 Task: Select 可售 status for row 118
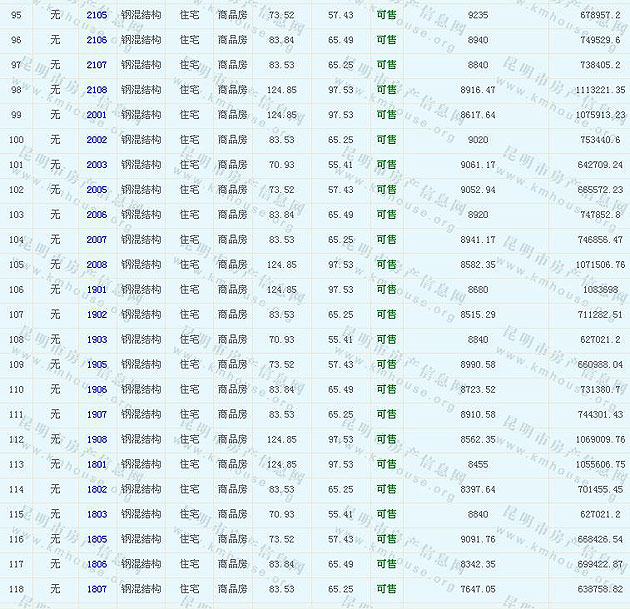tap(386, 590)
